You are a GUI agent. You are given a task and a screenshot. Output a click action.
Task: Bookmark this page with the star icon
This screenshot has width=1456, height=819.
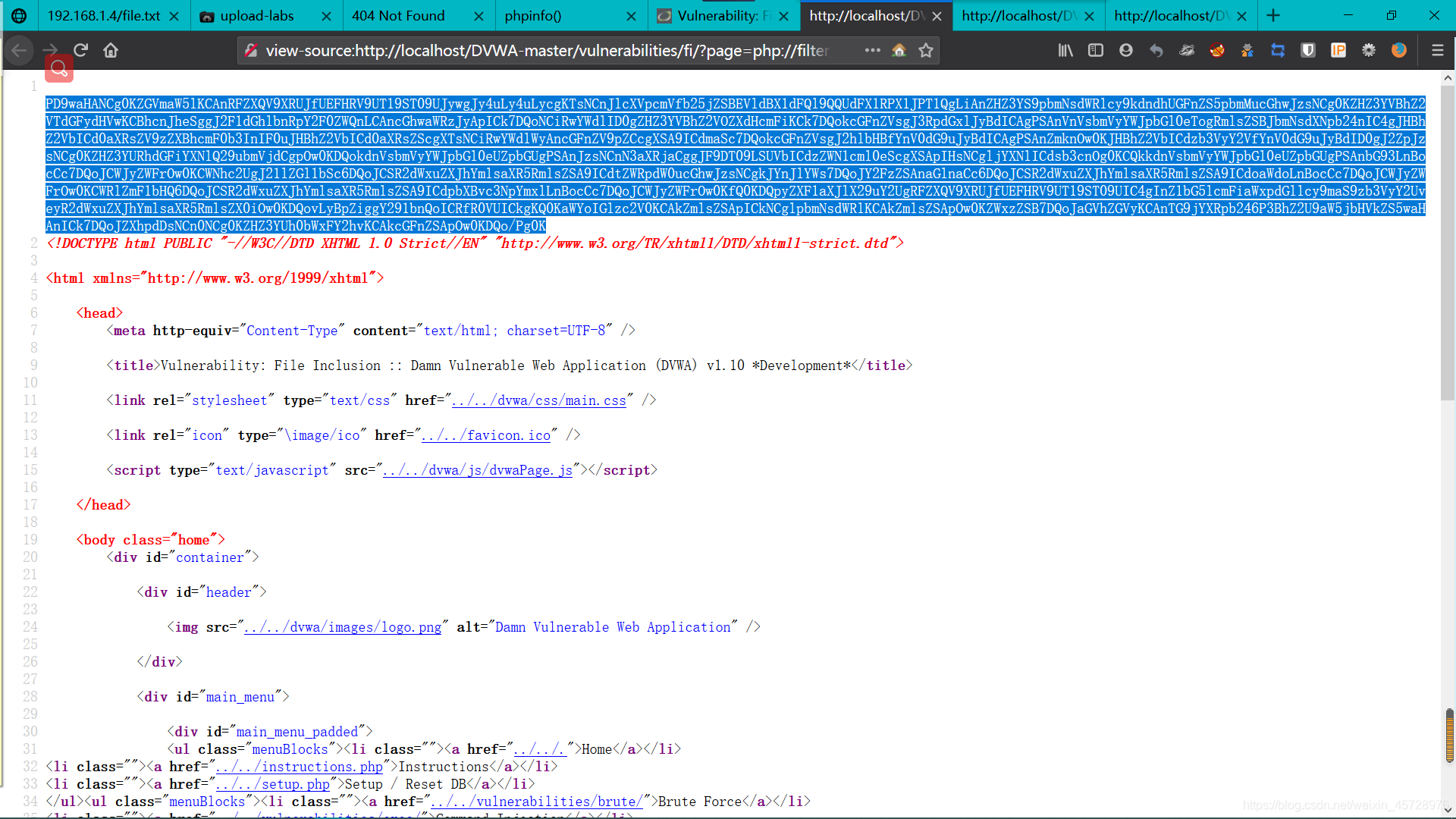point(926,51)
